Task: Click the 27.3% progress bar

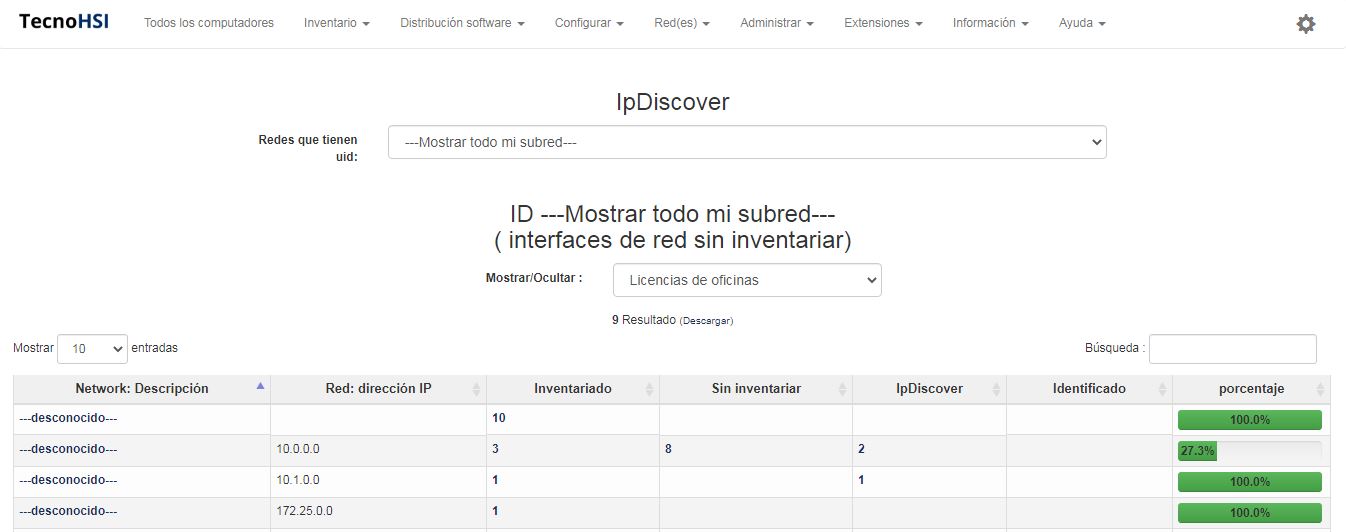Action: click(x=1249, y=451)
